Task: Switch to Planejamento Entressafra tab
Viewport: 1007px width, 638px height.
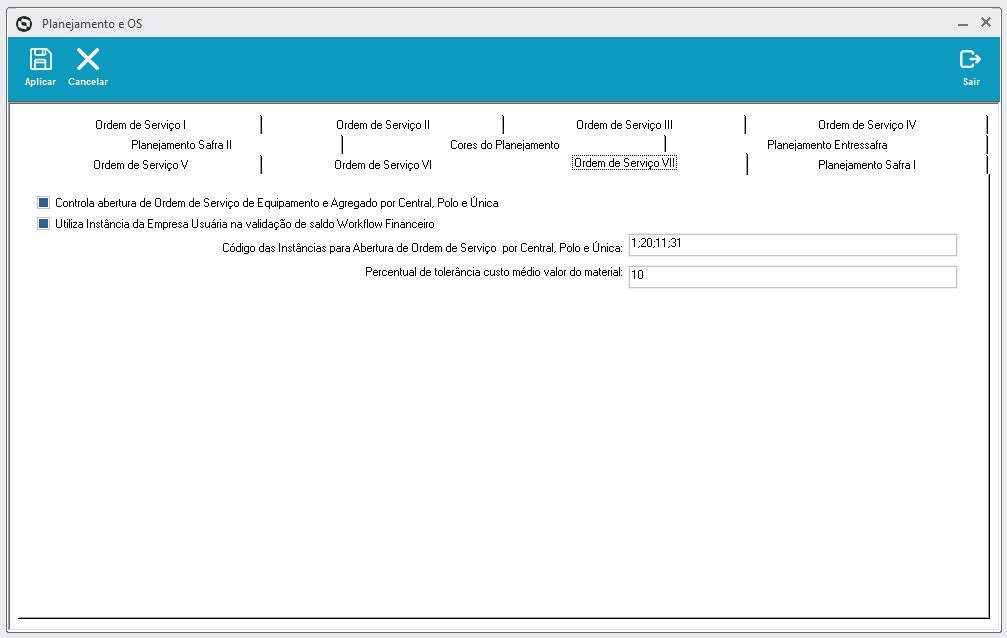Action: coord(827,145)
